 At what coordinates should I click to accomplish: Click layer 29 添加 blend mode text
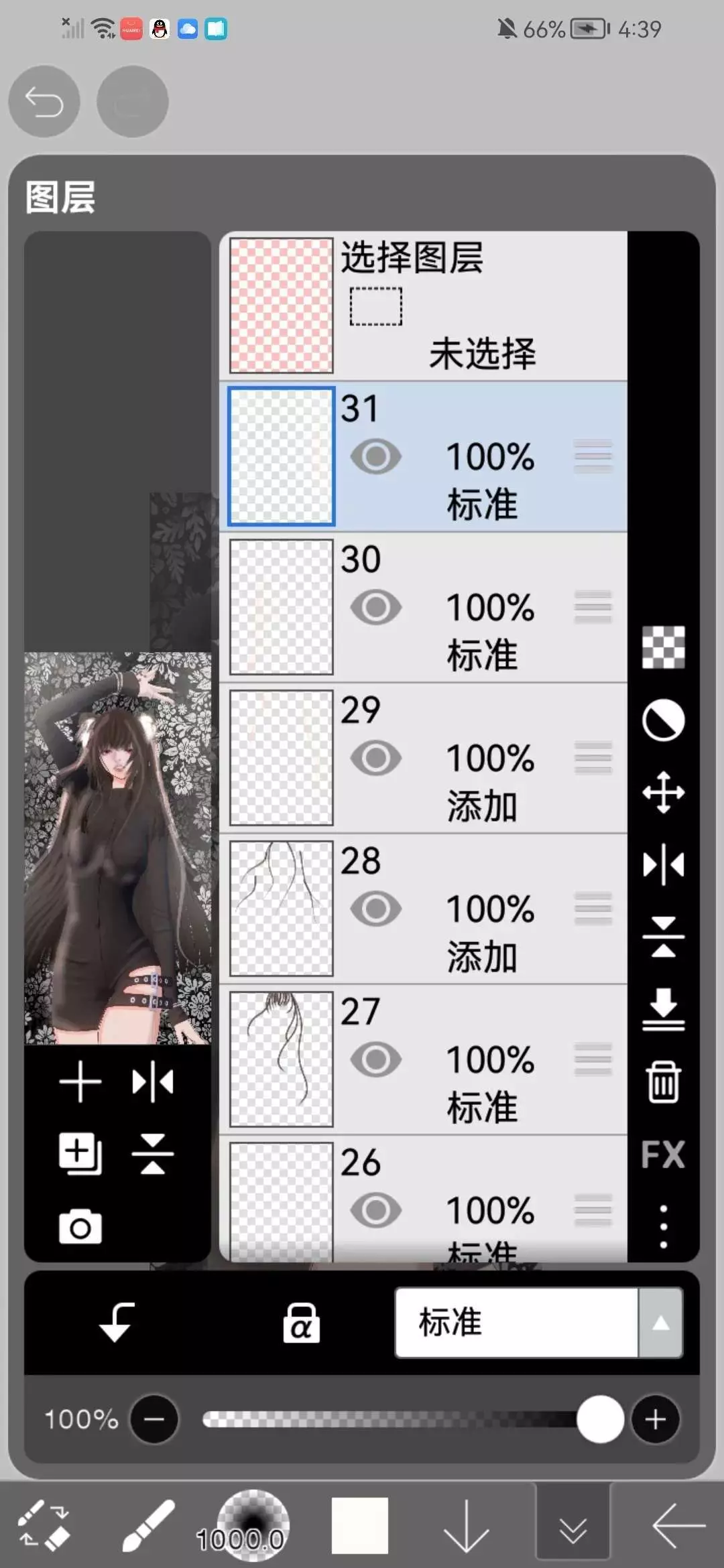point(483,805)
